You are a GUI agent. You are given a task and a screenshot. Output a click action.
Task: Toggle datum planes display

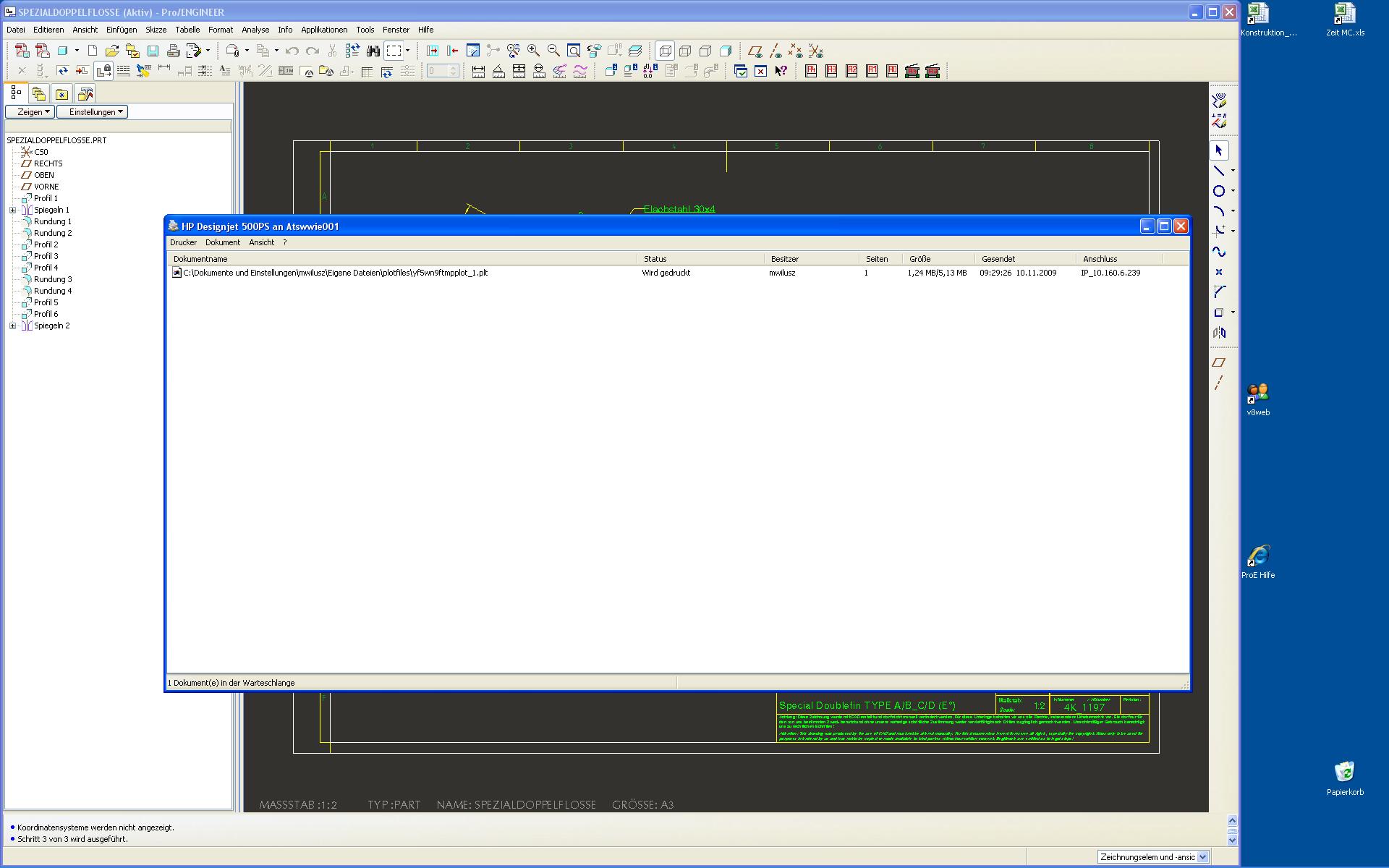(755, 51)
